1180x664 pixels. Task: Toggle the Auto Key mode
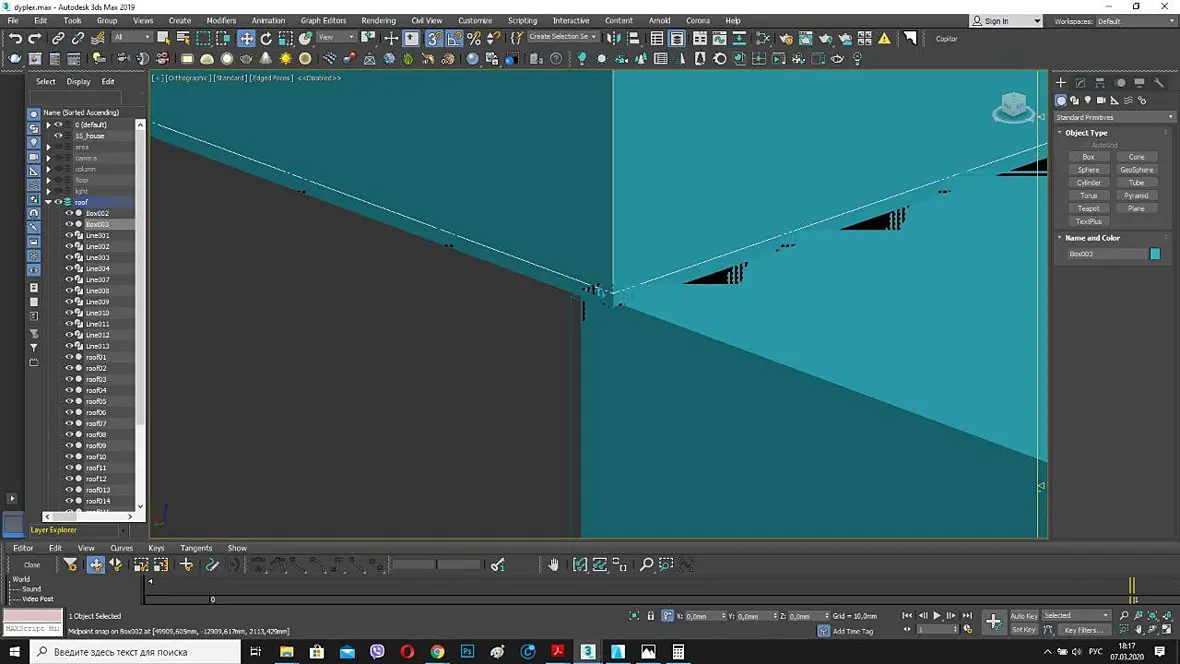[x=1023, y=616]
